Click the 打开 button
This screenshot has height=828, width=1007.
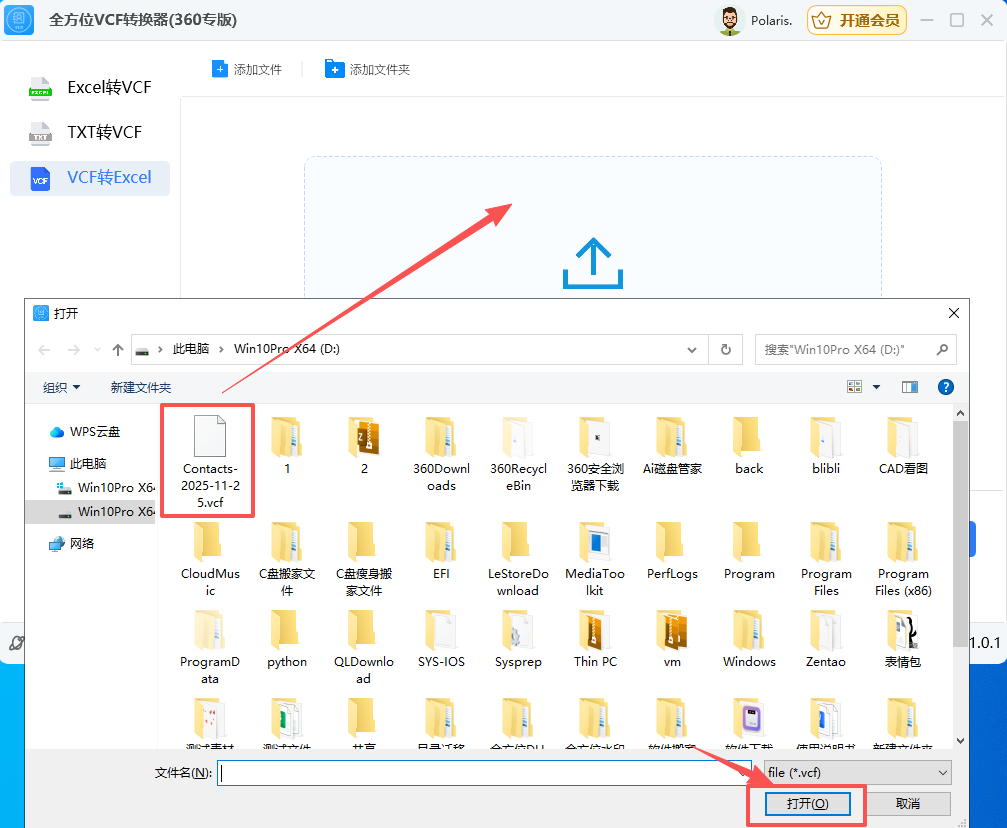[x=806, y=804]
